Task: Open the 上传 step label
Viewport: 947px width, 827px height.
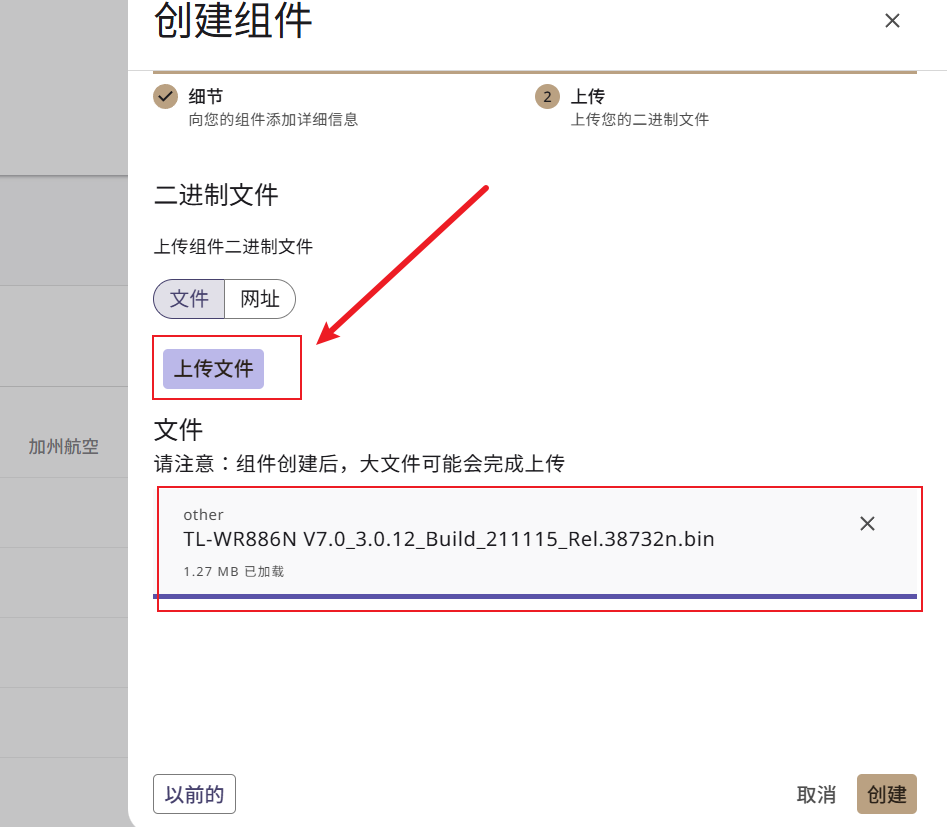Action: (588, 96)
